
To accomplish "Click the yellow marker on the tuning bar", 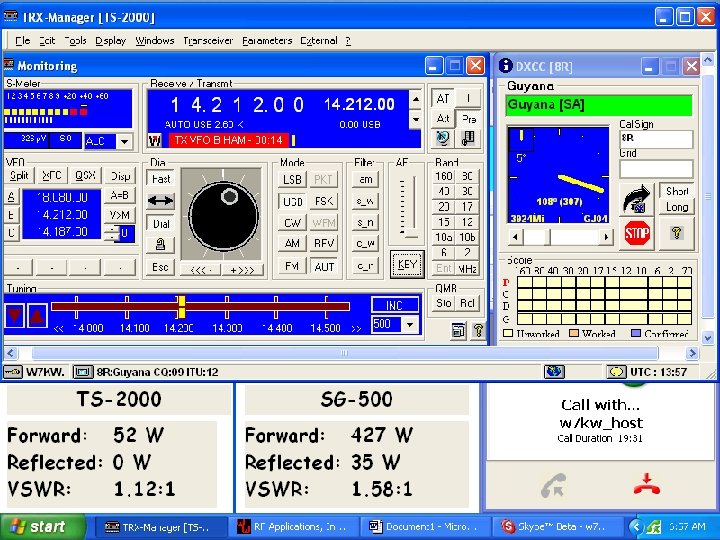I will click(x=181, y=307).
